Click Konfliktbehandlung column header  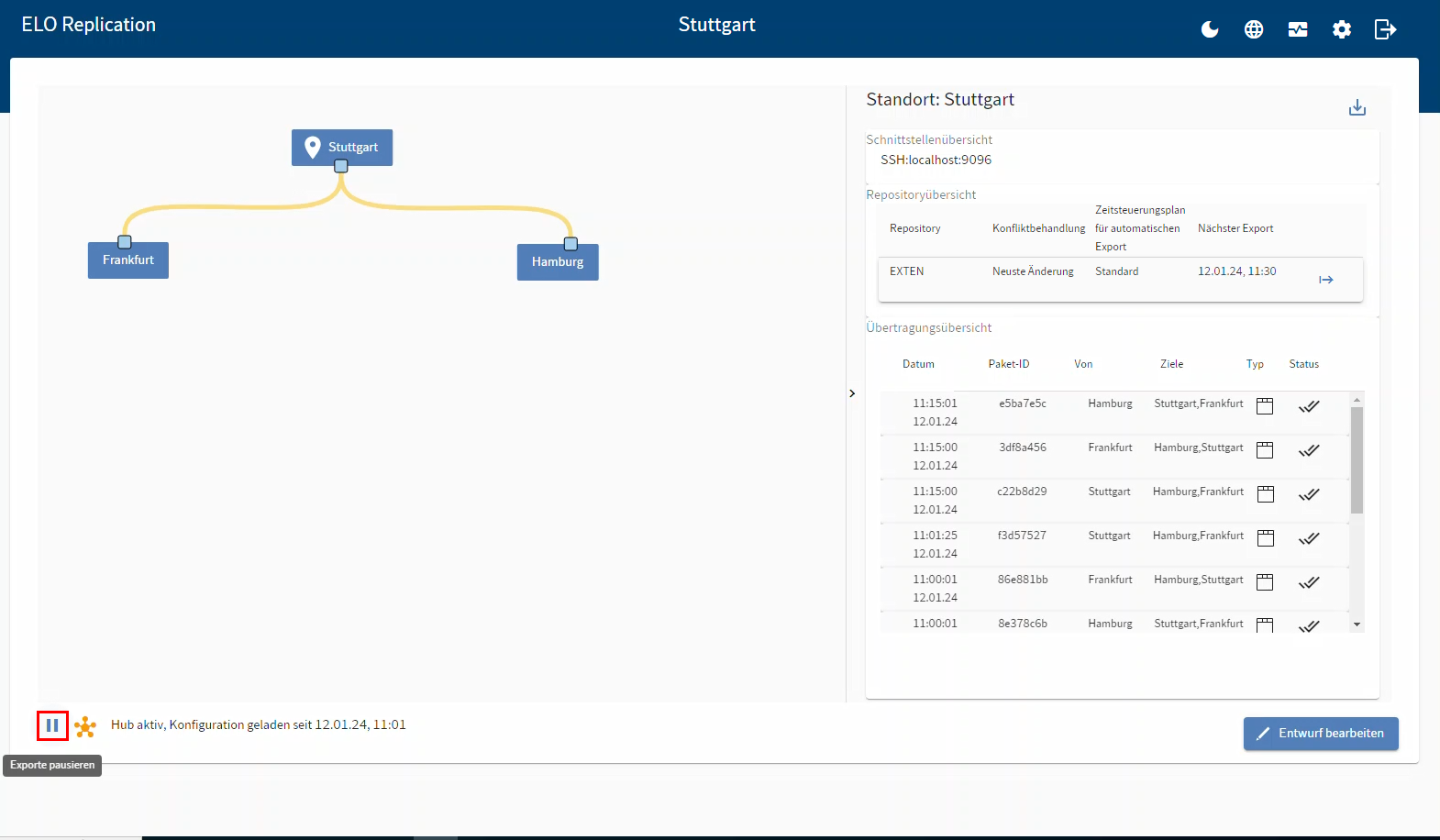(x=1038, y=228)
